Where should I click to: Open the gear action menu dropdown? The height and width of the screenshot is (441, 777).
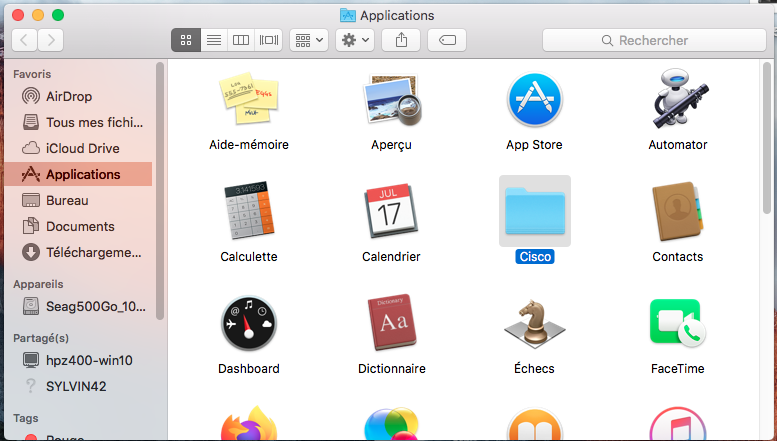click(x=356, y=40)
